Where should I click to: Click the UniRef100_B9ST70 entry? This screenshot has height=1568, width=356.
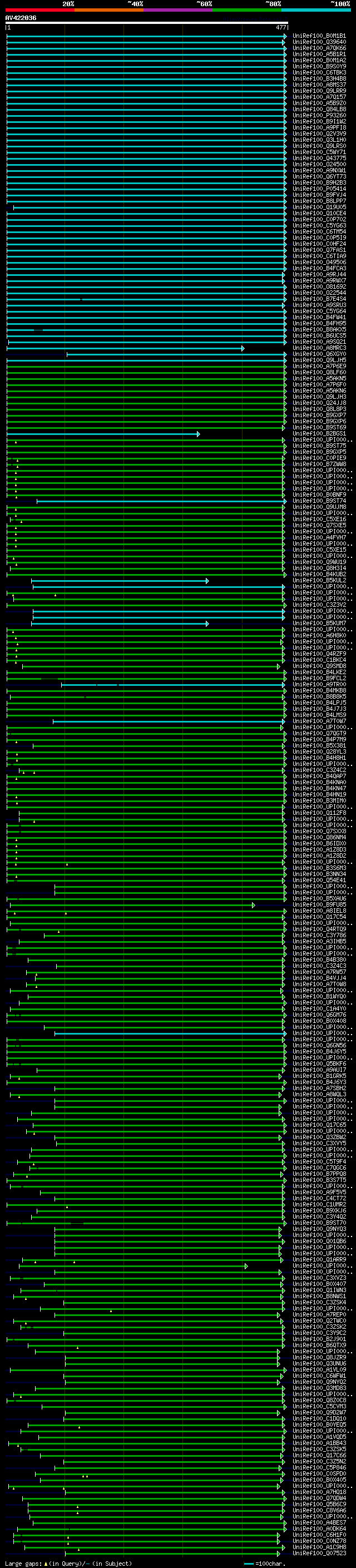point(319,1223)
